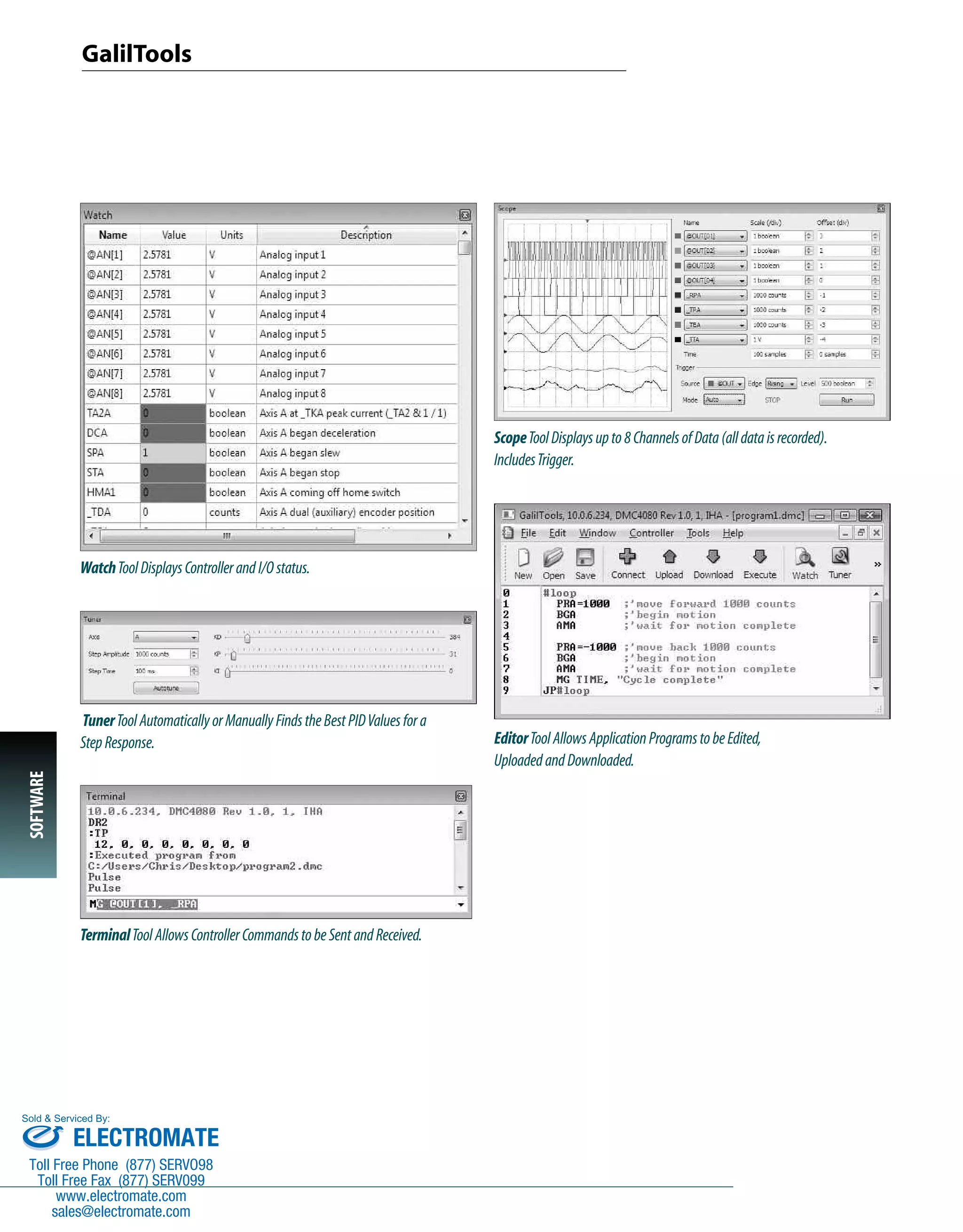
Task: Toggle the _TTA channel square in Scope
Action: (x=678, y=340)
